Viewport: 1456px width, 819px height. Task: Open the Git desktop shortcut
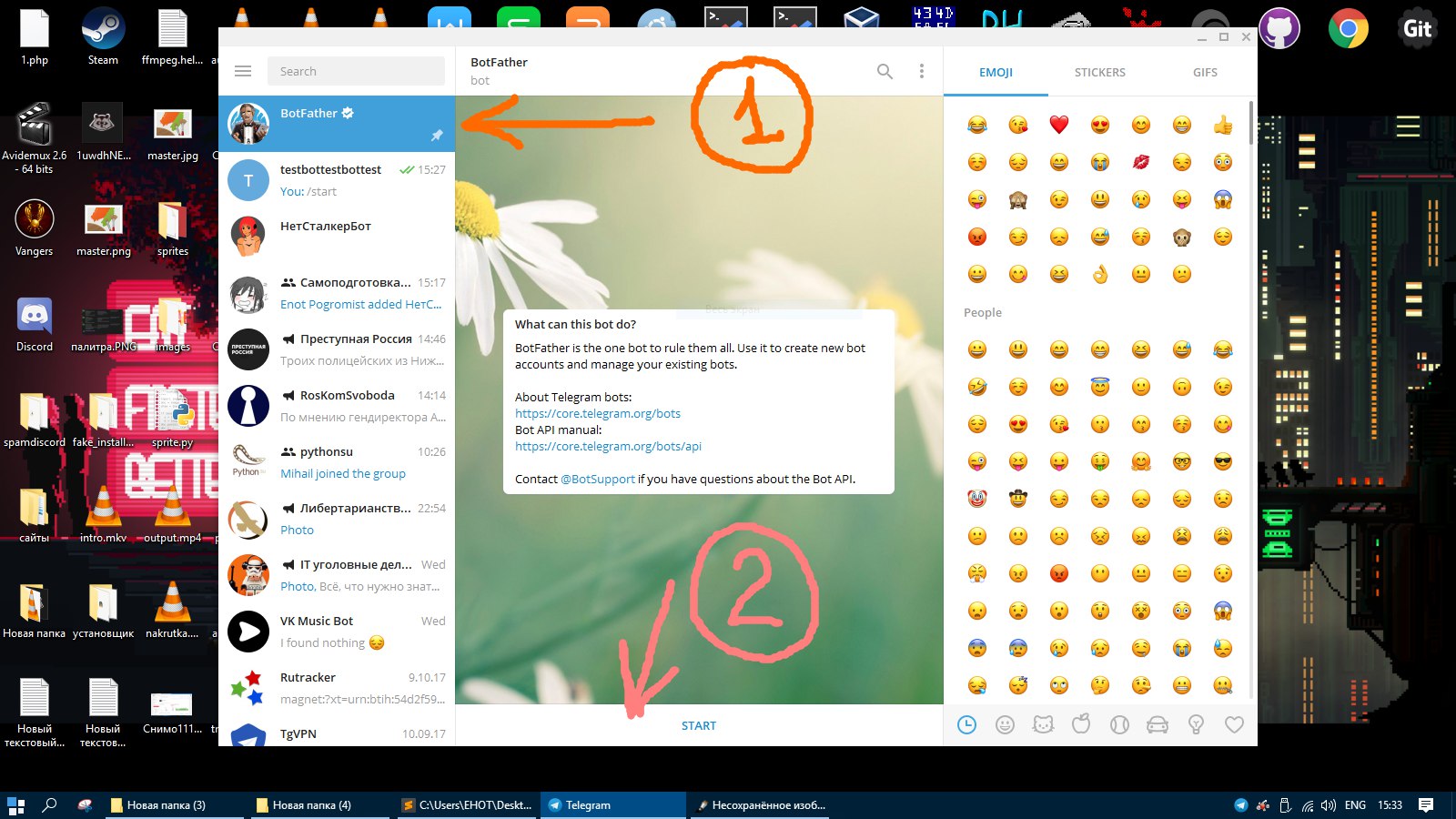[x=1418, y=27]
